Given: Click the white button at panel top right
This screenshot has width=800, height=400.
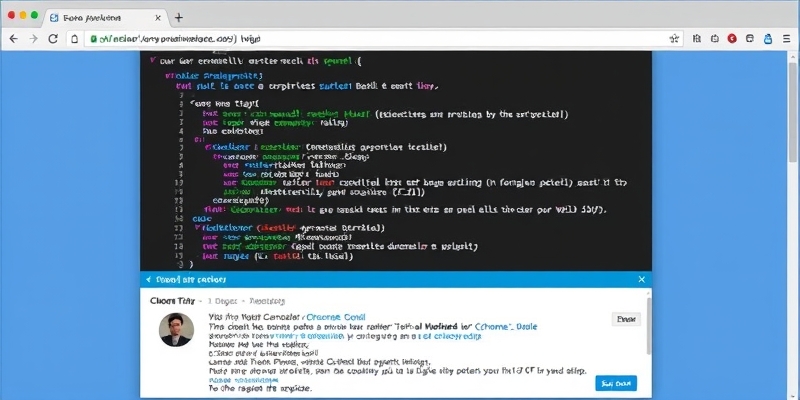Looking at the screenshot, I should point(625,319).
